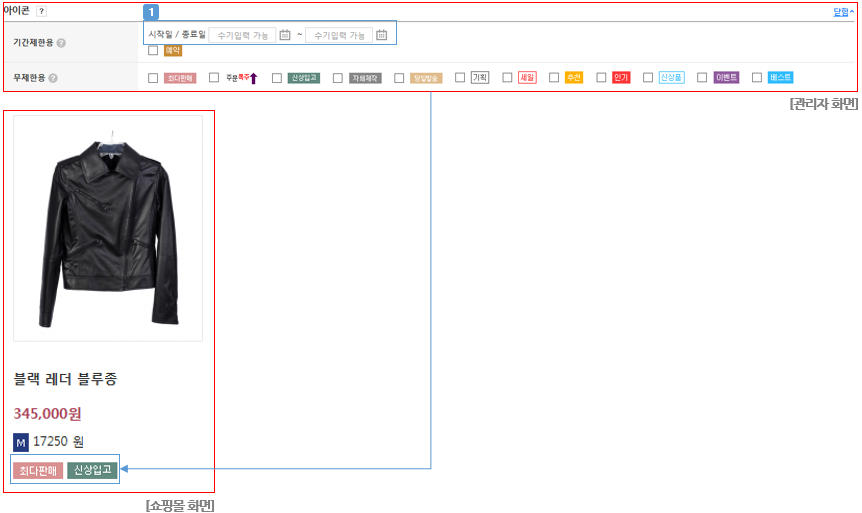Click the gray 자체제작 badge icon
The height and width of the screenshot is (513, 862).
pos(365,78)
